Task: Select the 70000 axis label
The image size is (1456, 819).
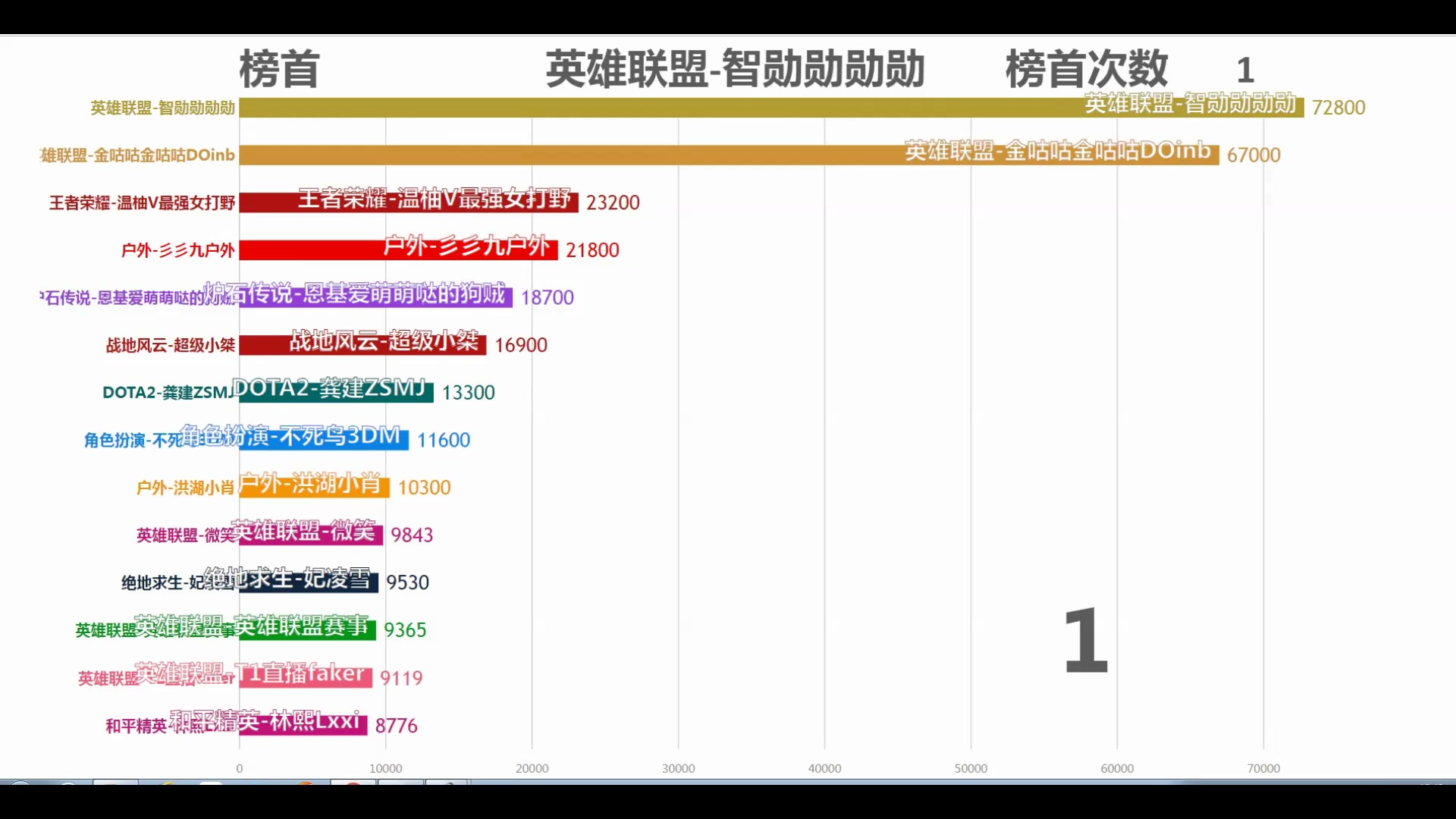Action: point(1266,767)
